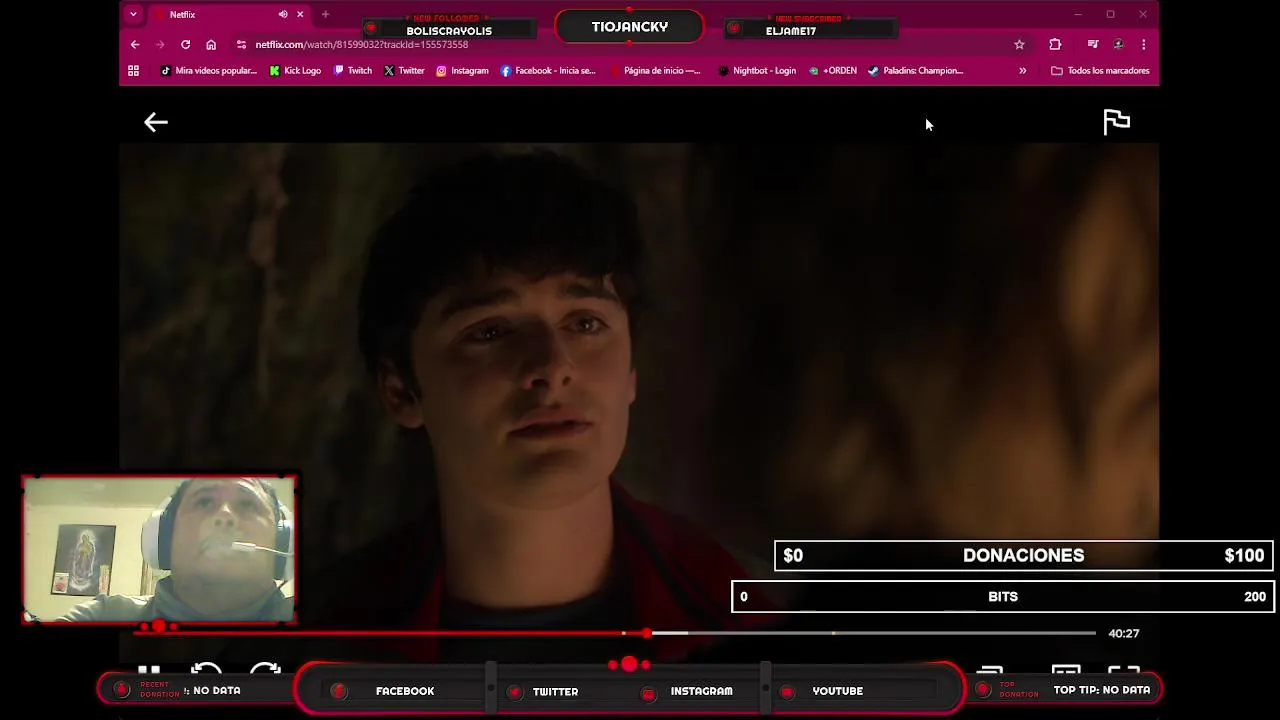Open the 'Mira videos popular' TikTok bookmark
Viewport: 1280px width, 720px height.
tap(209, 70)
